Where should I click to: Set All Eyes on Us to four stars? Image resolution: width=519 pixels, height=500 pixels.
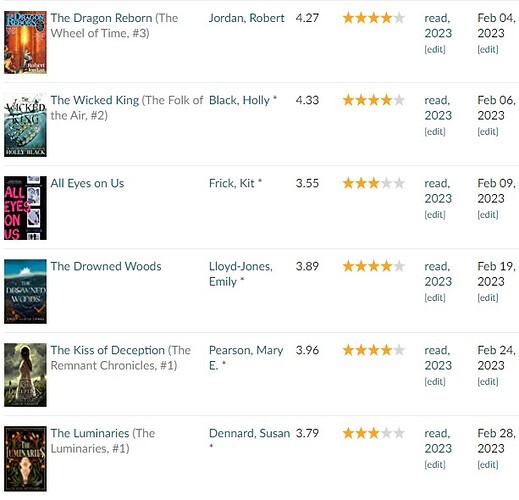[x=386, y=183]
